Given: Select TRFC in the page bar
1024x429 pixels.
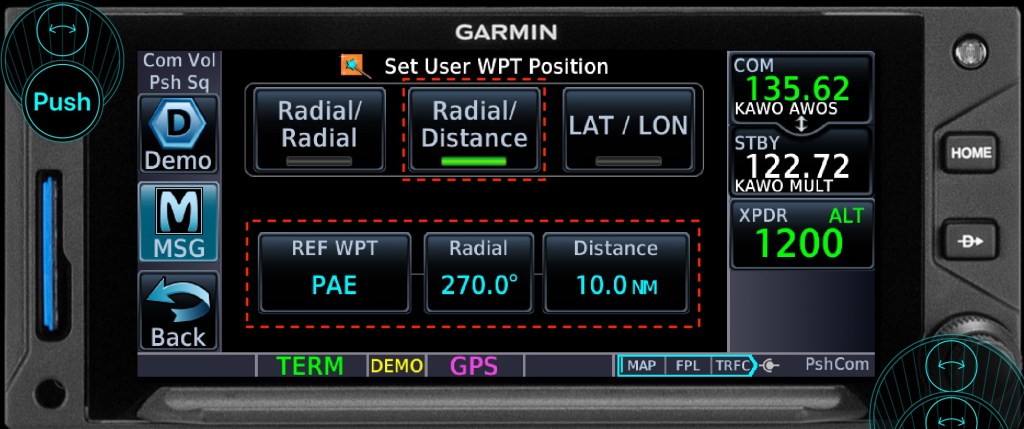Looking at the screenshot, I should click(731, 365).
